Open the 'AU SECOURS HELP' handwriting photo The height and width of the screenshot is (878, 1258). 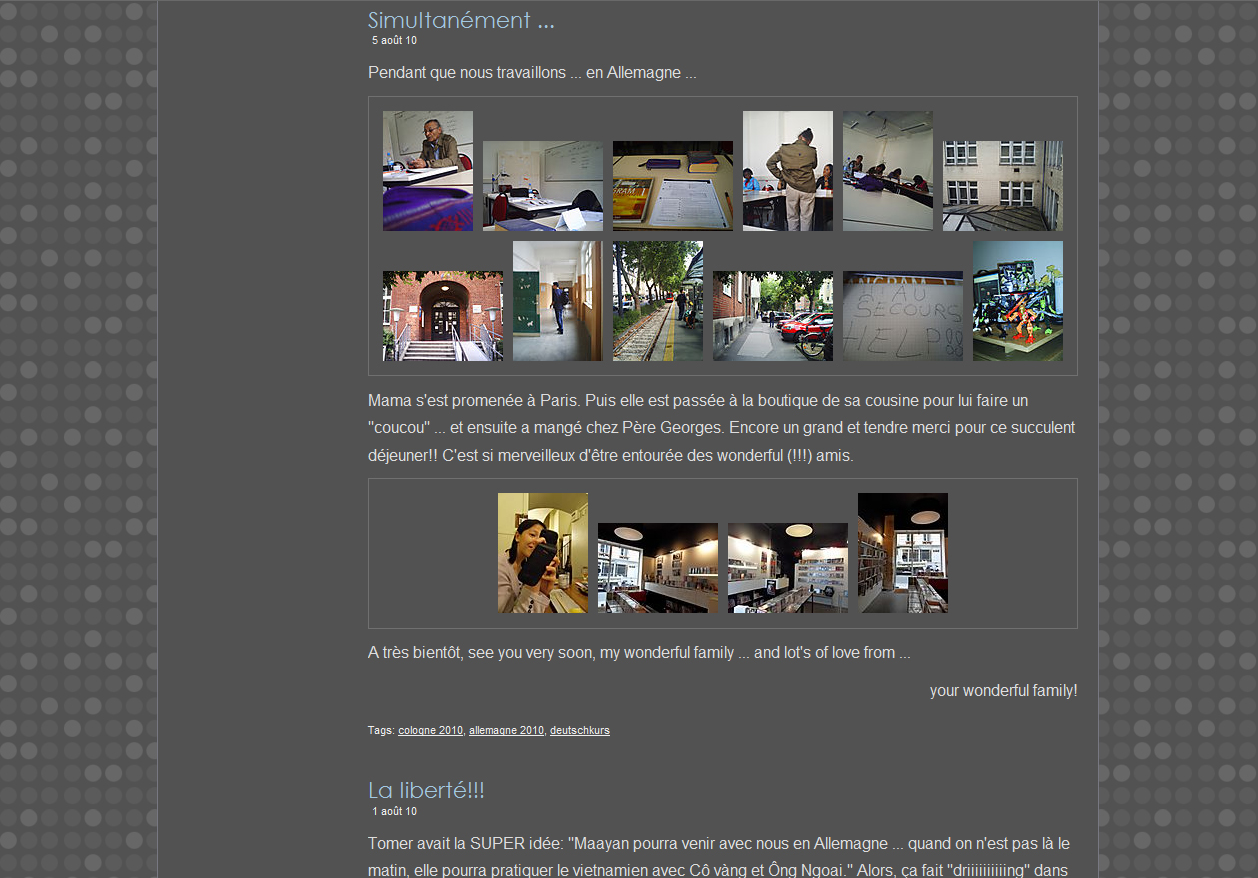(x=902, y=316)
